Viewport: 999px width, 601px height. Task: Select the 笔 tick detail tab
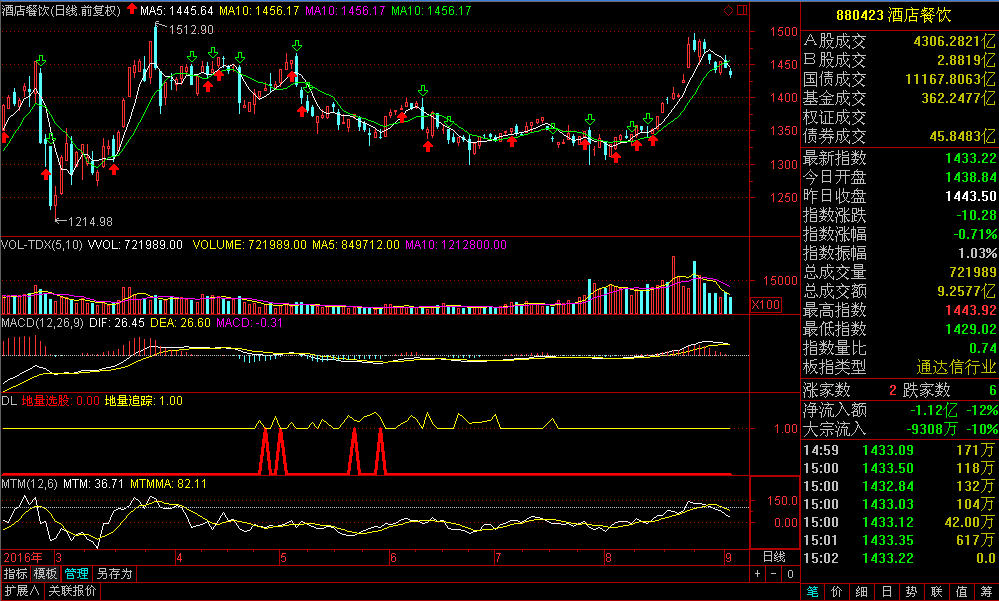814,591
